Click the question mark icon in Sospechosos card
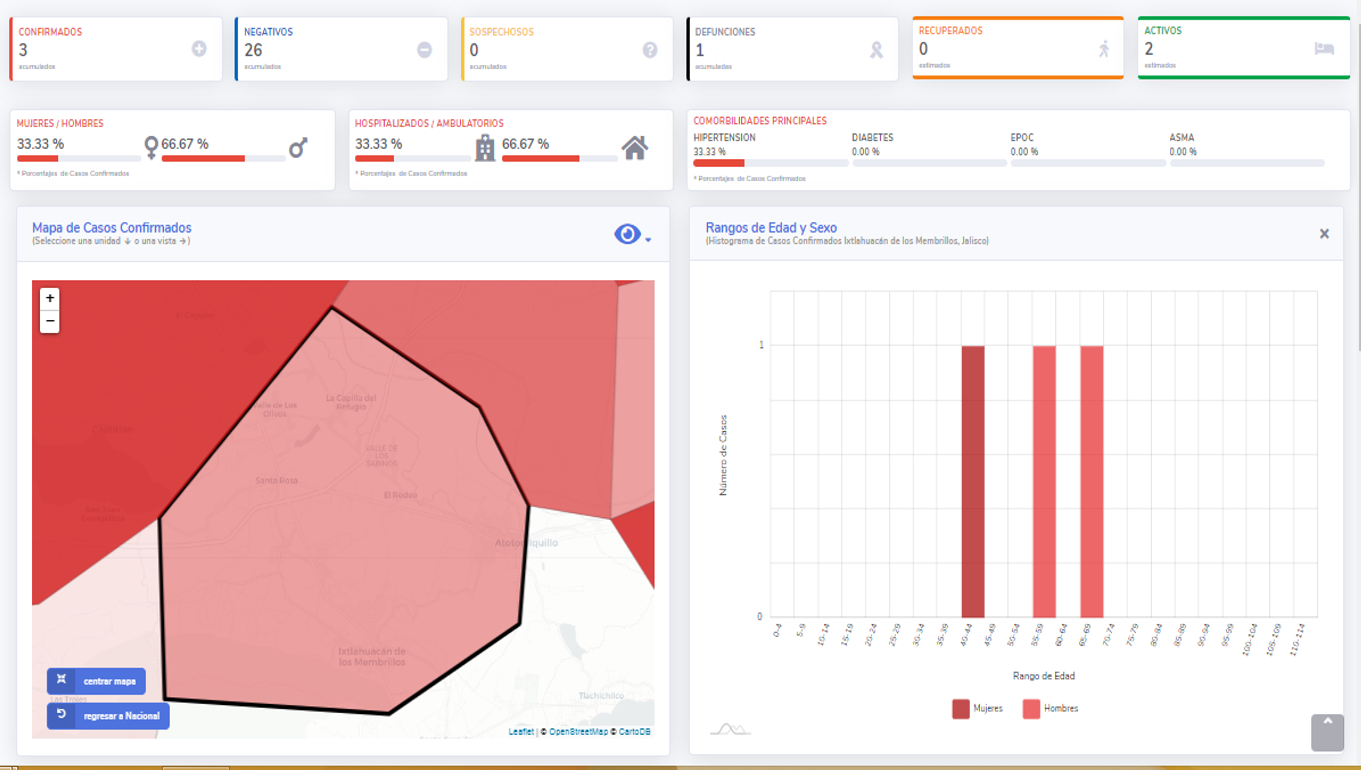 [x=650, y=50]
